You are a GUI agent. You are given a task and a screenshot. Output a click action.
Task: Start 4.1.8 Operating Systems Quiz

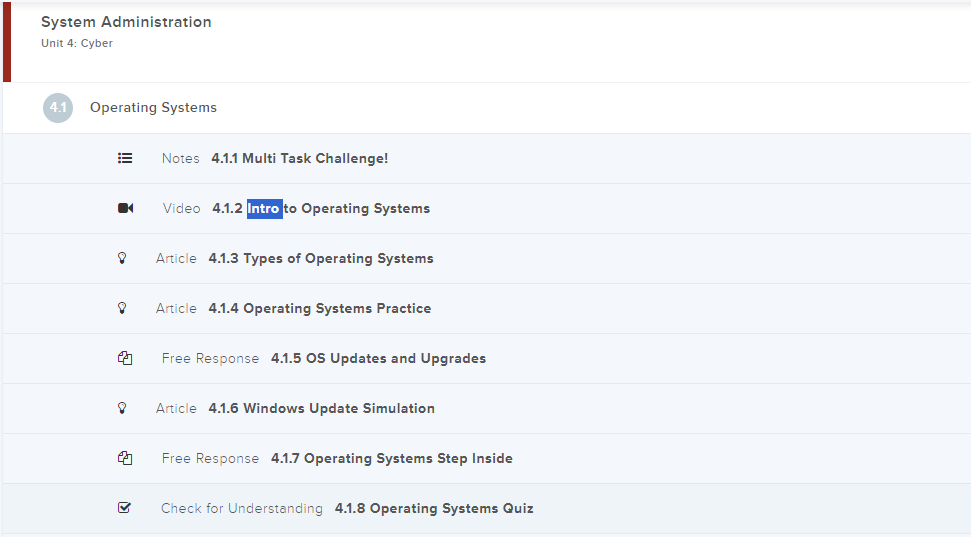tap(433, 508)
